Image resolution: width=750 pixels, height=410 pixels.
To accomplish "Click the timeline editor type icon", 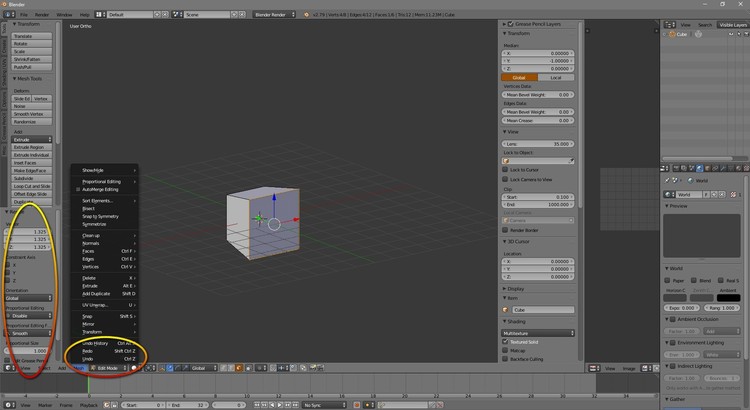I will (8, 405).
